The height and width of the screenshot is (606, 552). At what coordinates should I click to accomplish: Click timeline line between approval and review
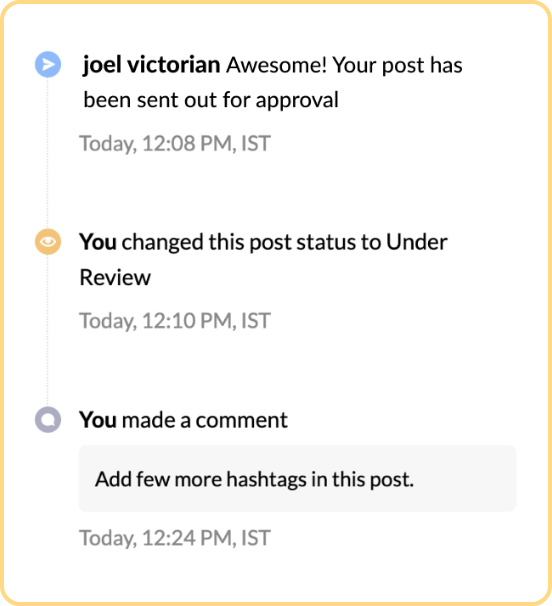(x=48, y=153)
